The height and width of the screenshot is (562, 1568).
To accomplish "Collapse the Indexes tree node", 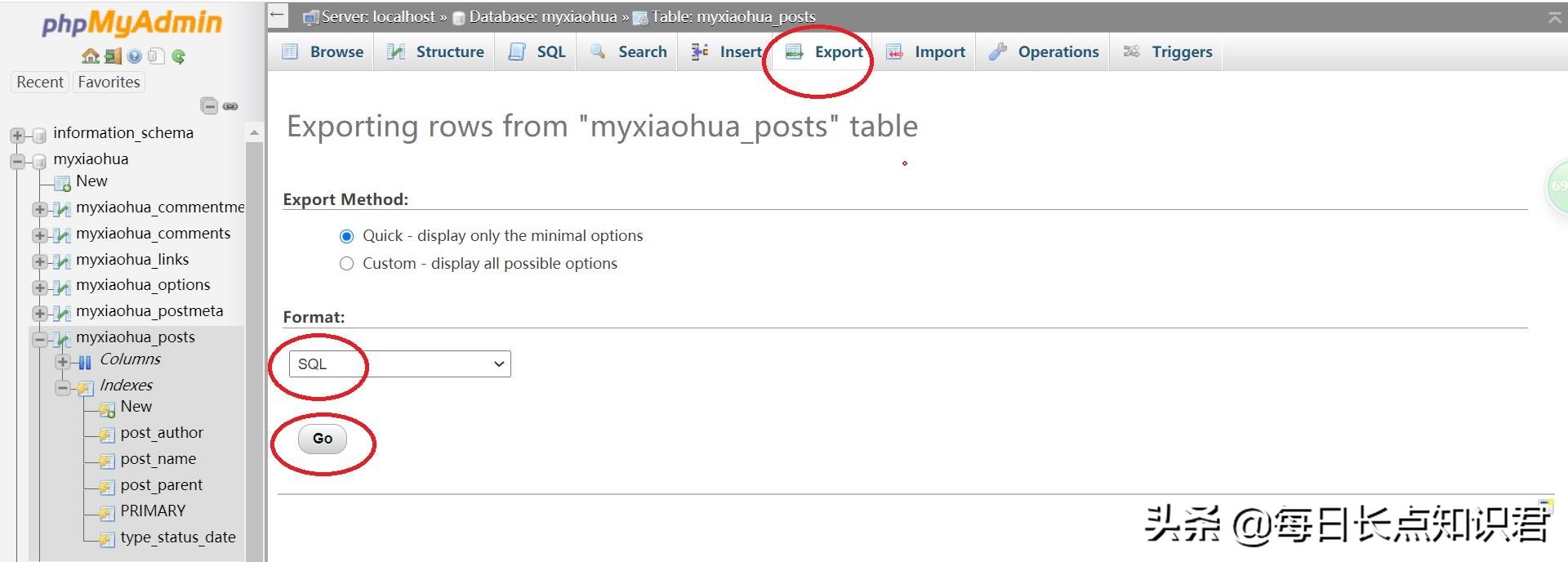I will click(63, 387).
